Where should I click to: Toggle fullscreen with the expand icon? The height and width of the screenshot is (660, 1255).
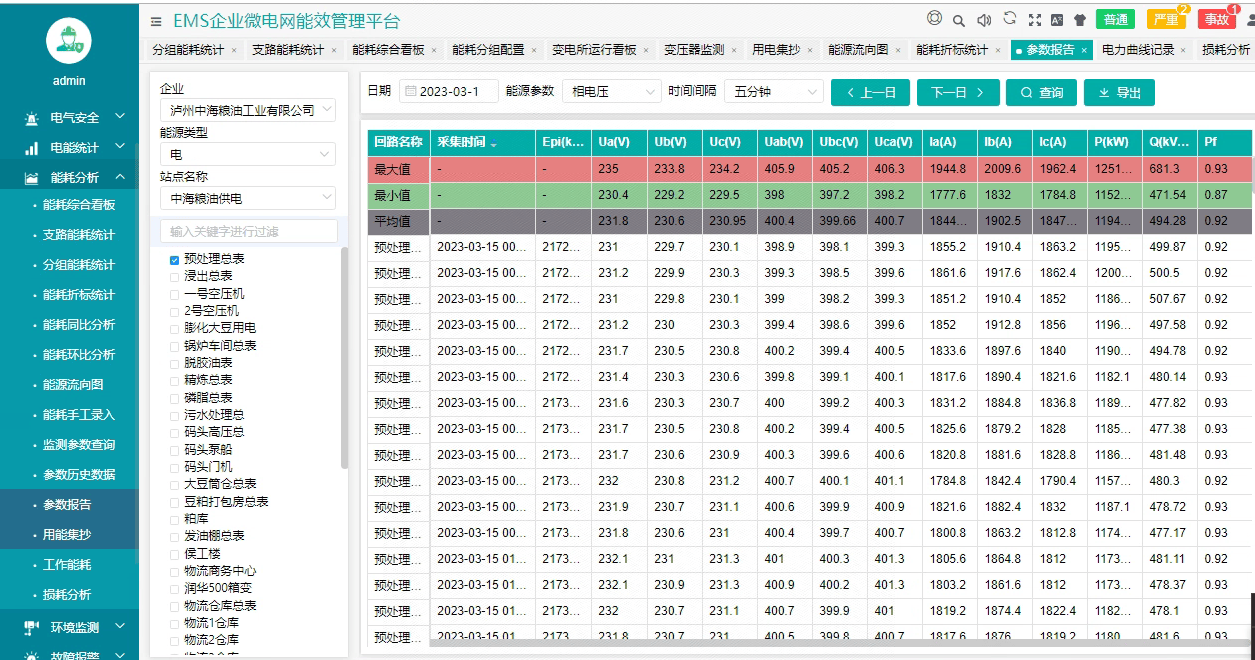coord(1034,20)
